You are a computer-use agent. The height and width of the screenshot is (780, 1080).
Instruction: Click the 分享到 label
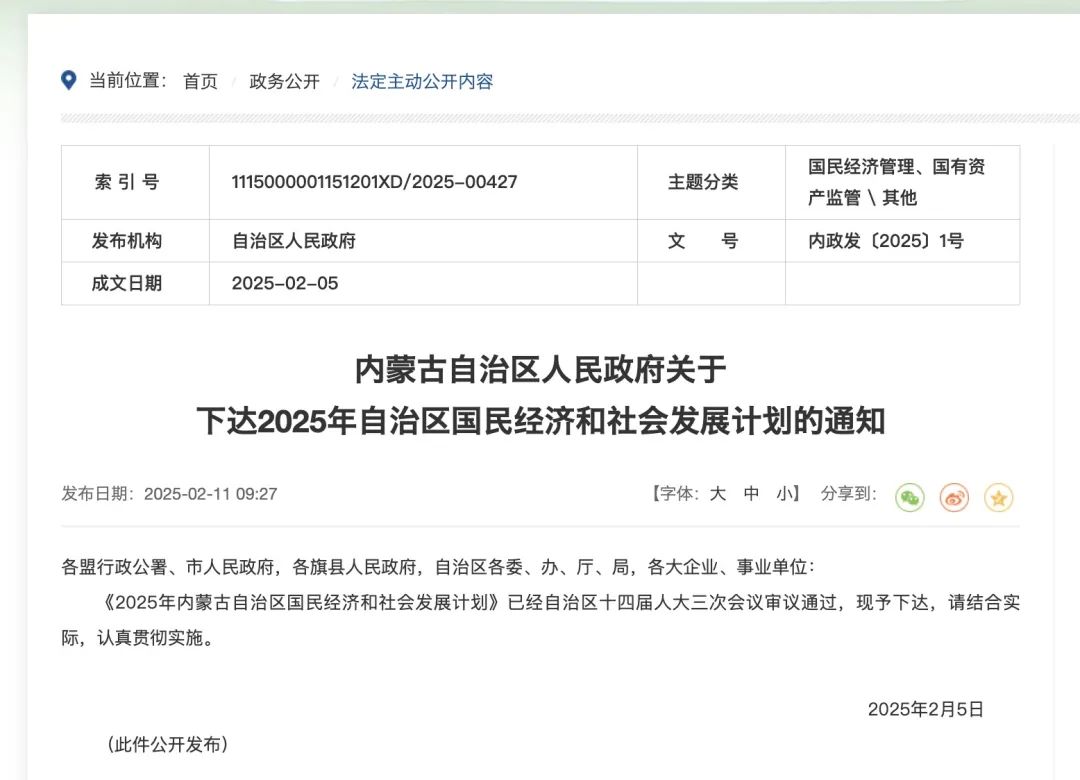click(848, 493)
